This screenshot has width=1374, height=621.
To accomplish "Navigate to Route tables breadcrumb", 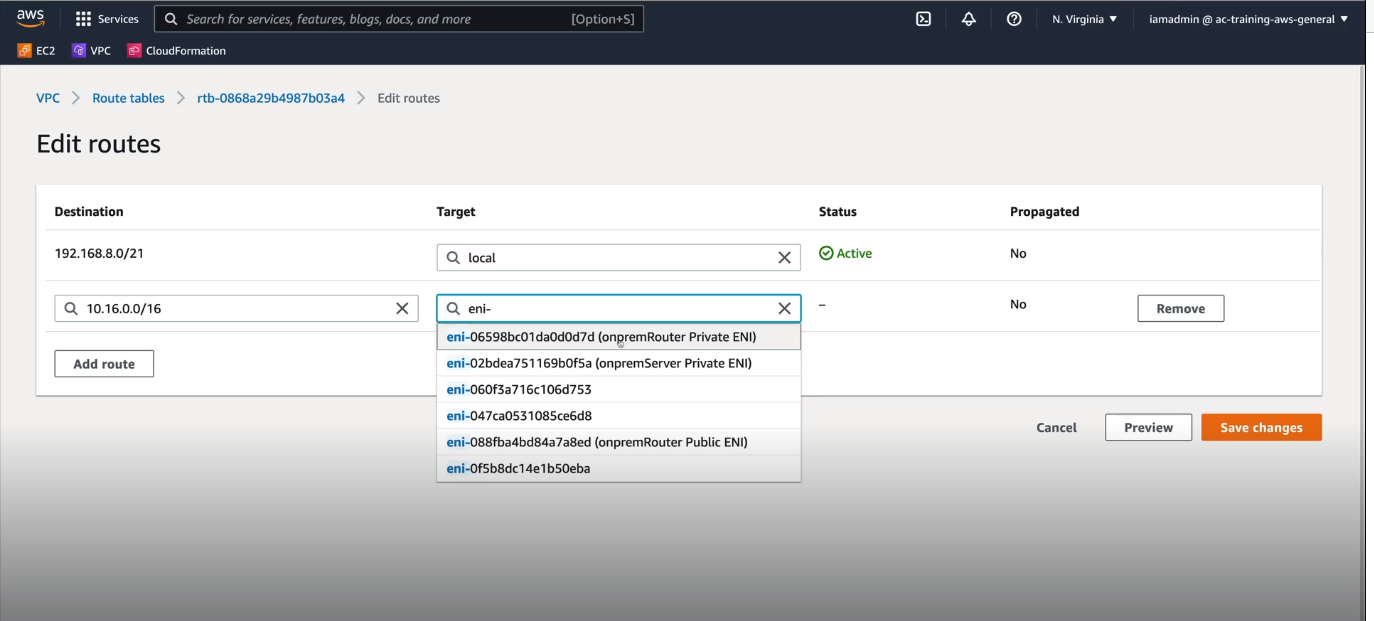I will click(x=128, y=97).
